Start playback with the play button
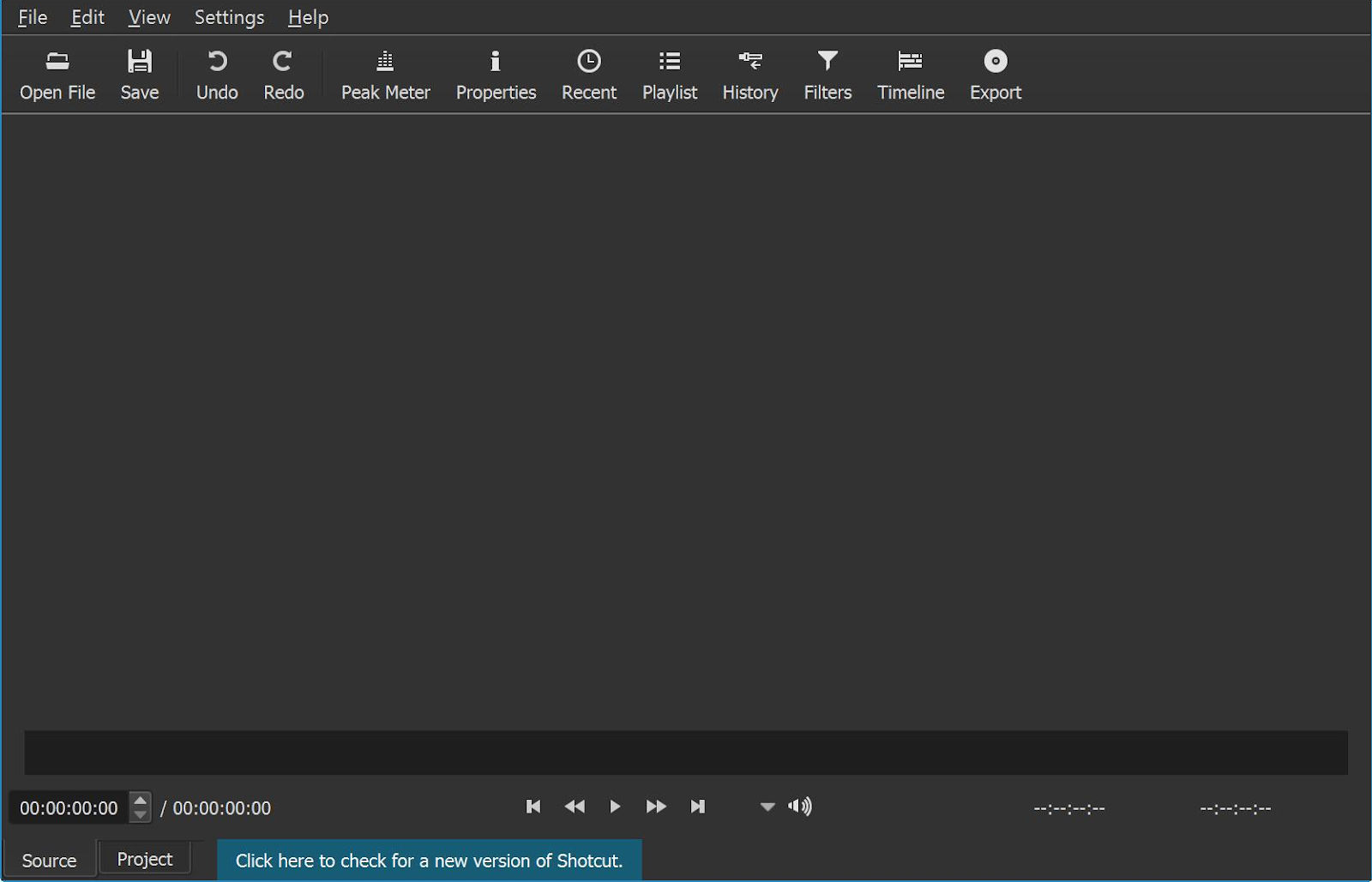 point(615,807)
